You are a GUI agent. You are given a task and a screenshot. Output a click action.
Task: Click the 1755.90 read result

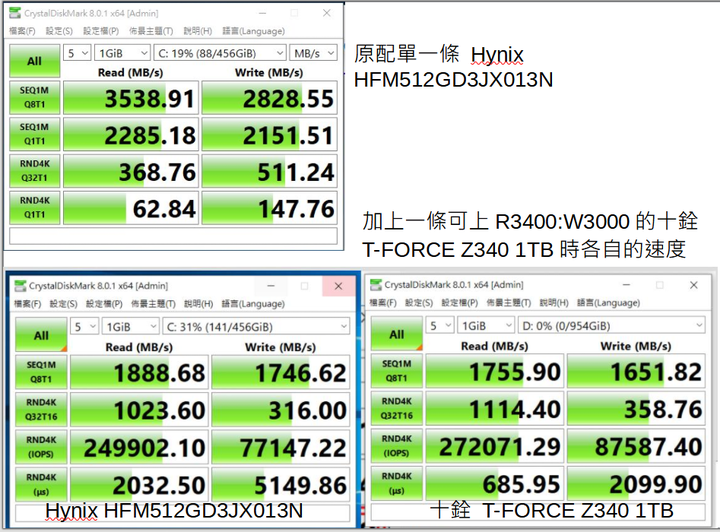click(495, 371)
